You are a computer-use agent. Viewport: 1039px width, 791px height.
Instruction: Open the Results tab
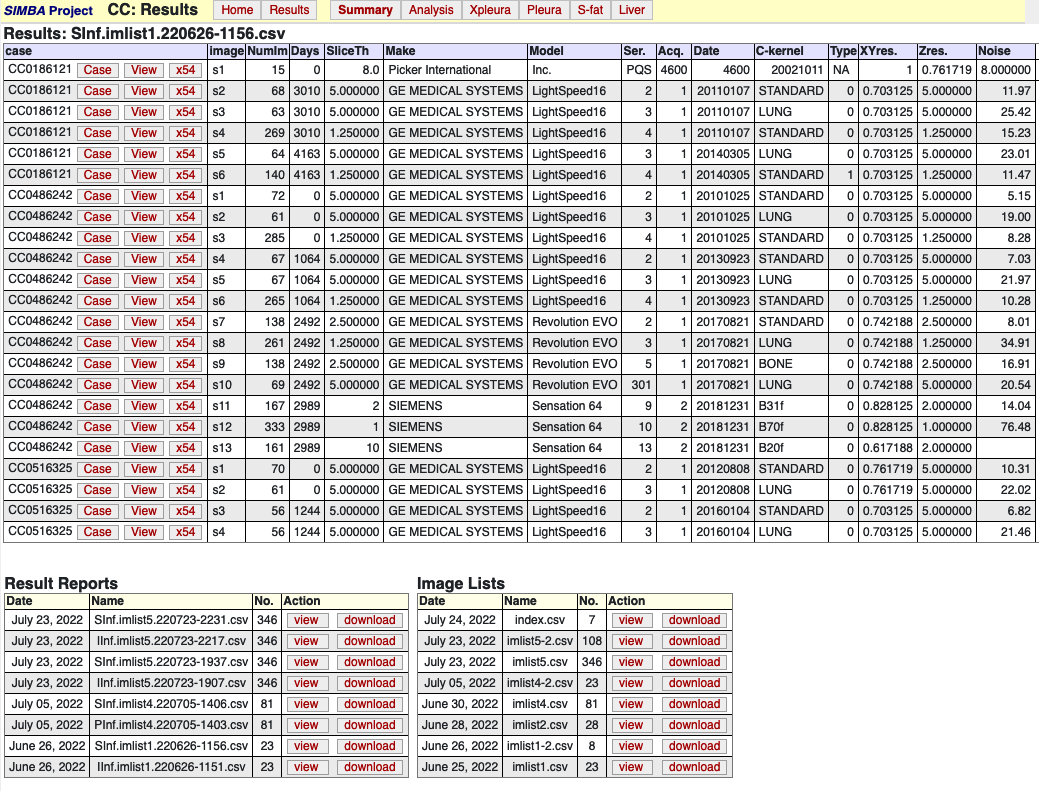click(289, 10)
